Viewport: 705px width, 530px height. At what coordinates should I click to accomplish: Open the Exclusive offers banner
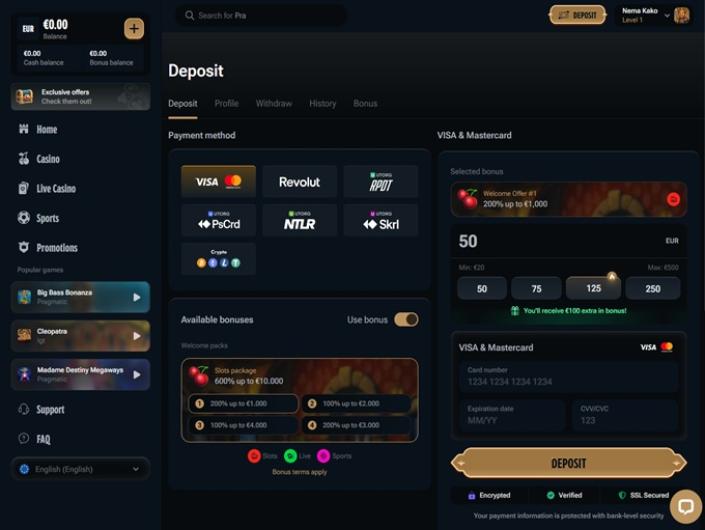tap(80, 97)
